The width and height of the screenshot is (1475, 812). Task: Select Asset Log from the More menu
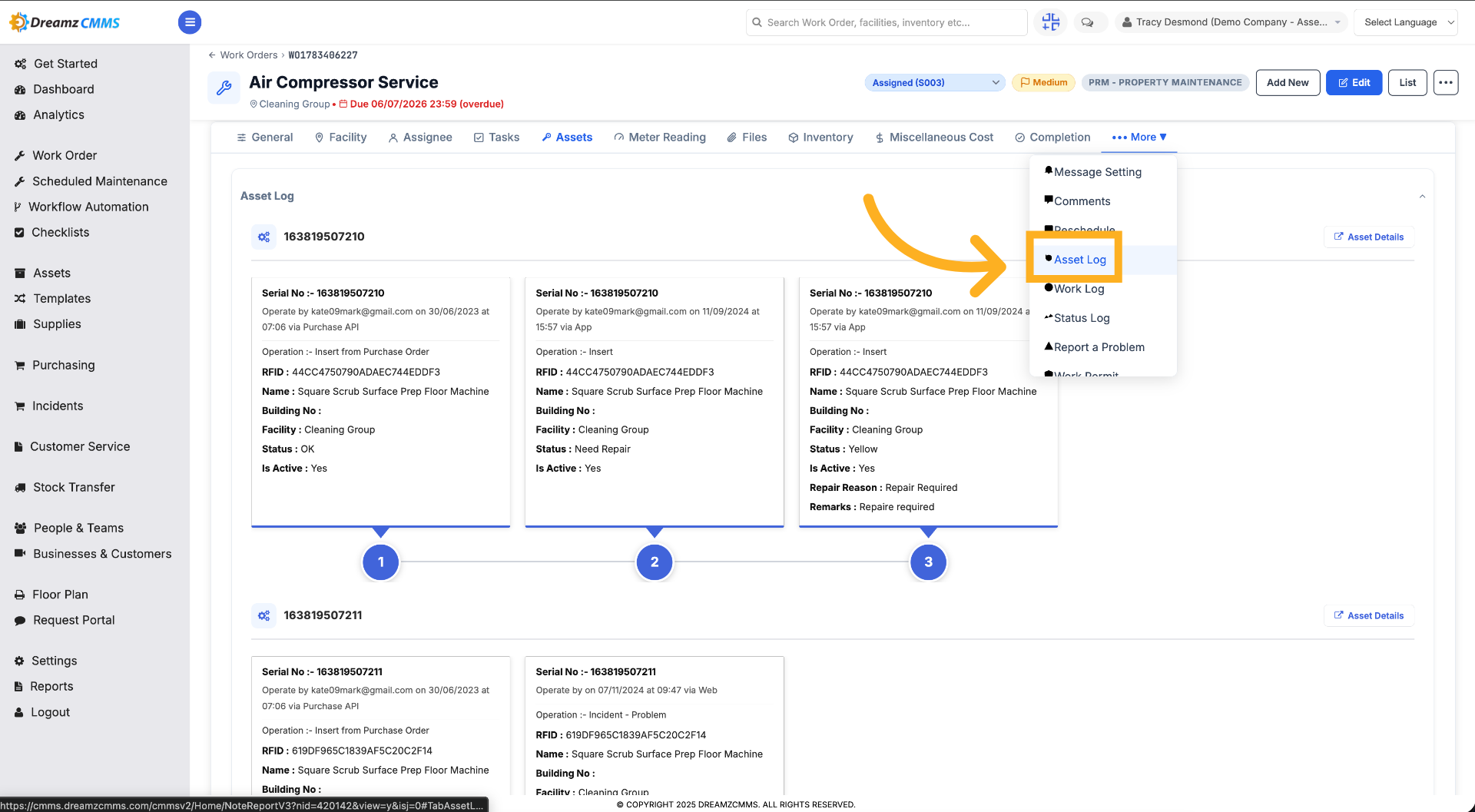(x=1103, y=260)
